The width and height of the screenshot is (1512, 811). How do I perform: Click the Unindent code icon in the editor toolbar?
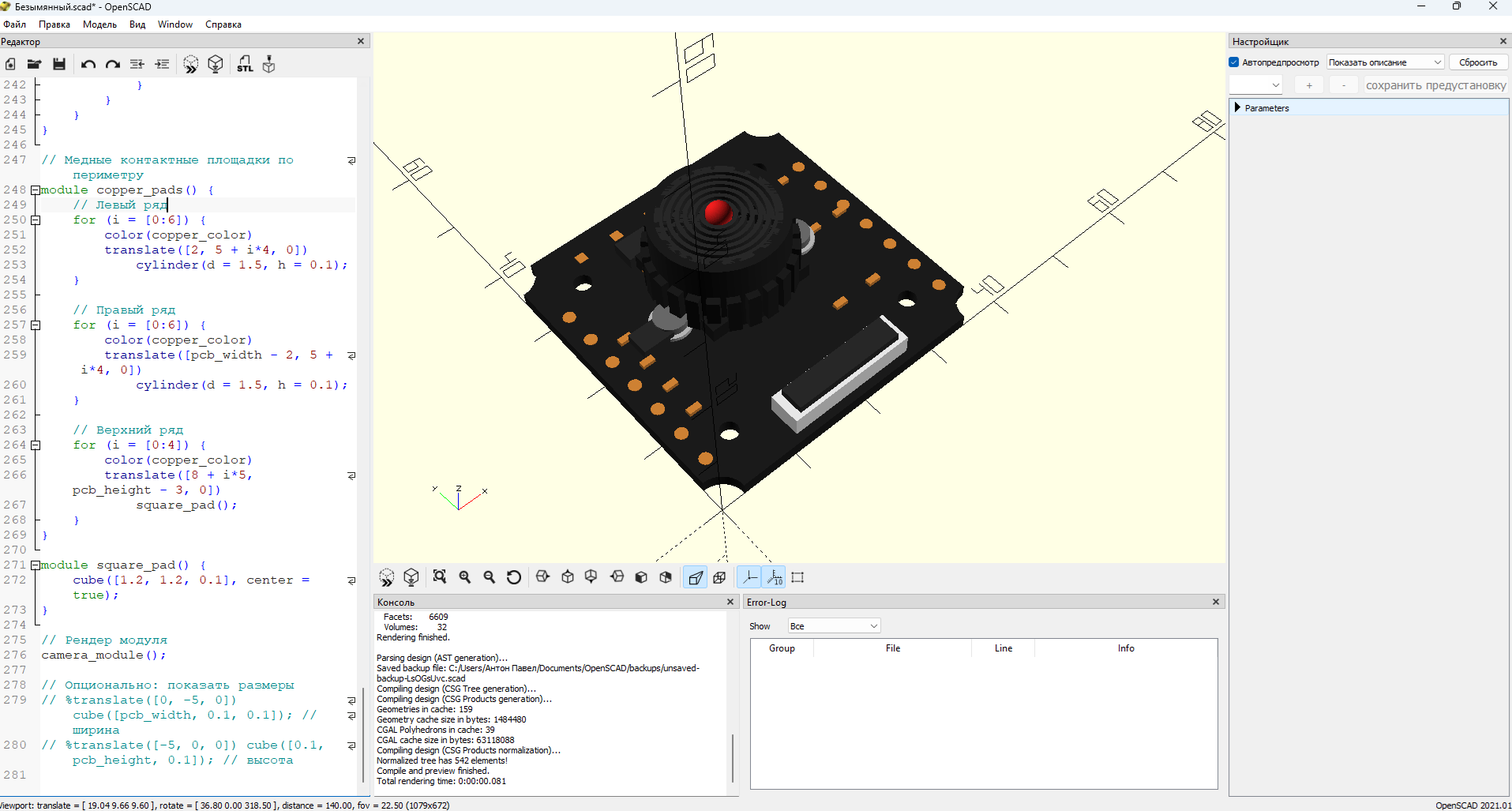pyautogui.click(x=137, y=65)
